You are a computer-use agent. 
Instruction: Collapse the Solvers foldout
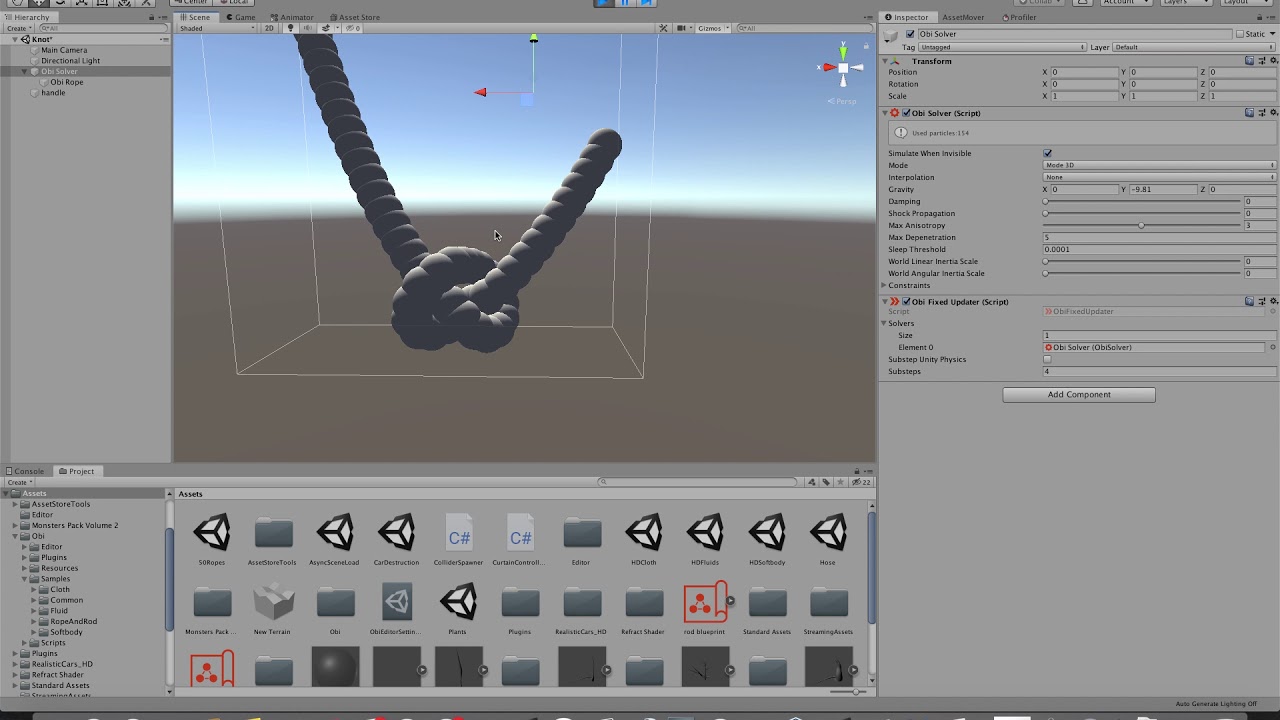pyautogui.click(x=885, y=323)
